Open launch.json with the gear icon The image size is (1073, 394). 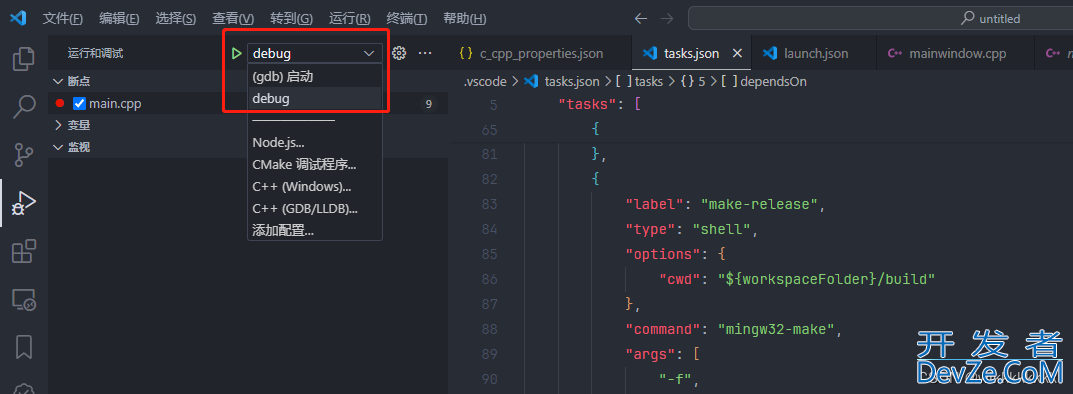pyautogui.click(x=399, y=53)
